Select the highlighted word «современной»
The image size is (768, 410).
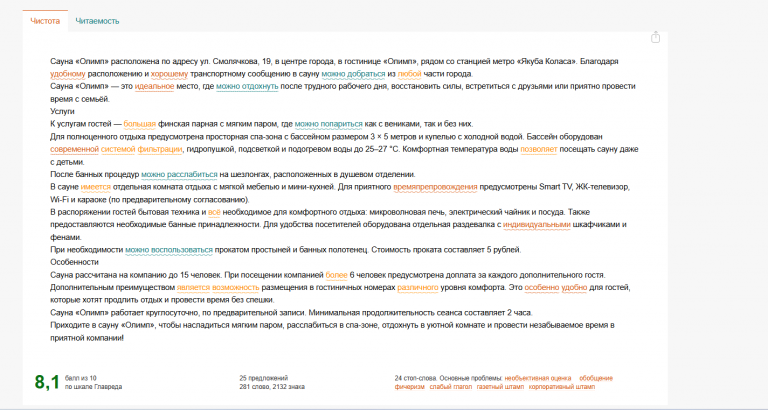point(74,149)
